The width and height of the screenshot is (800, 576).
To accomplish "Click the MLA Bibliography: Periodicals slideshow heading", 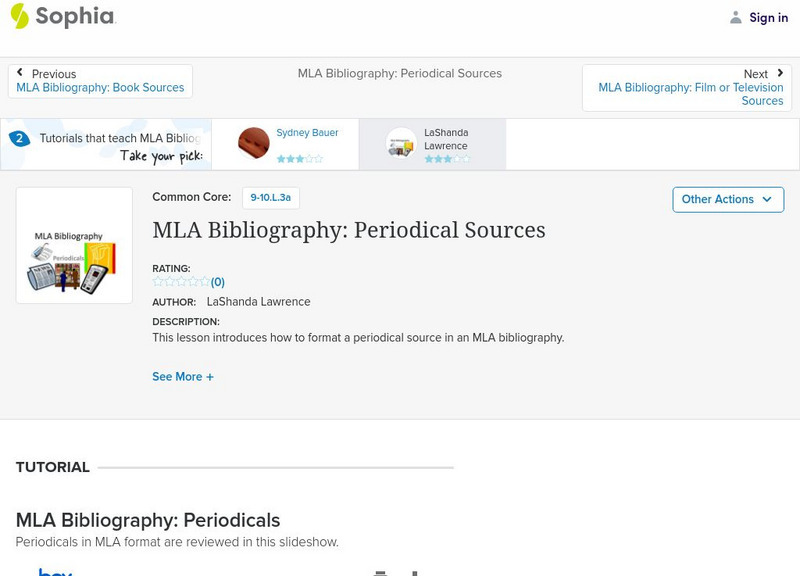I will (x=148, y=520).
